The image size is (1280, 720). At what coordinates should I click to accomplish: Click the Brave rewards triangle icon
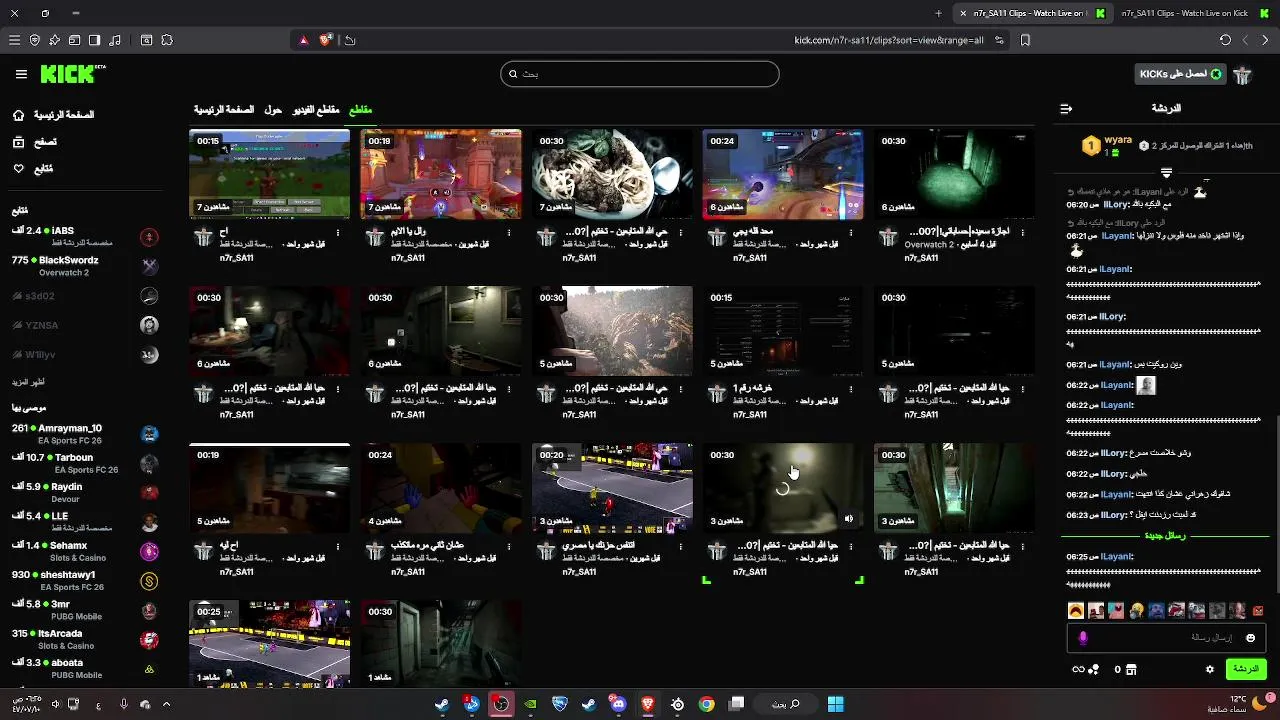click(x=304, y=40)
